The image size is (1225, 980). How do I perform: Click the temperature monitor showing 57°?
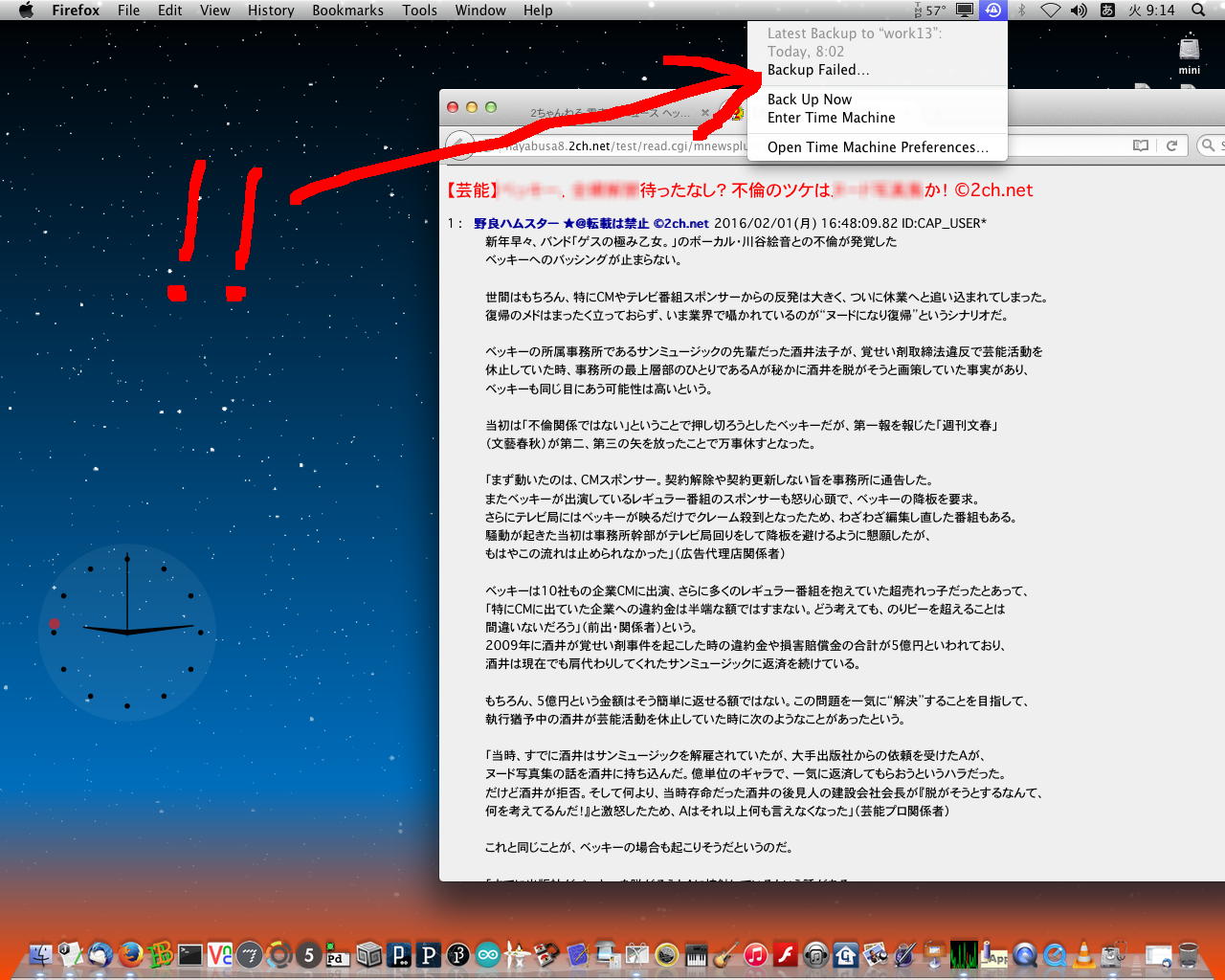(x=929, y=10)
